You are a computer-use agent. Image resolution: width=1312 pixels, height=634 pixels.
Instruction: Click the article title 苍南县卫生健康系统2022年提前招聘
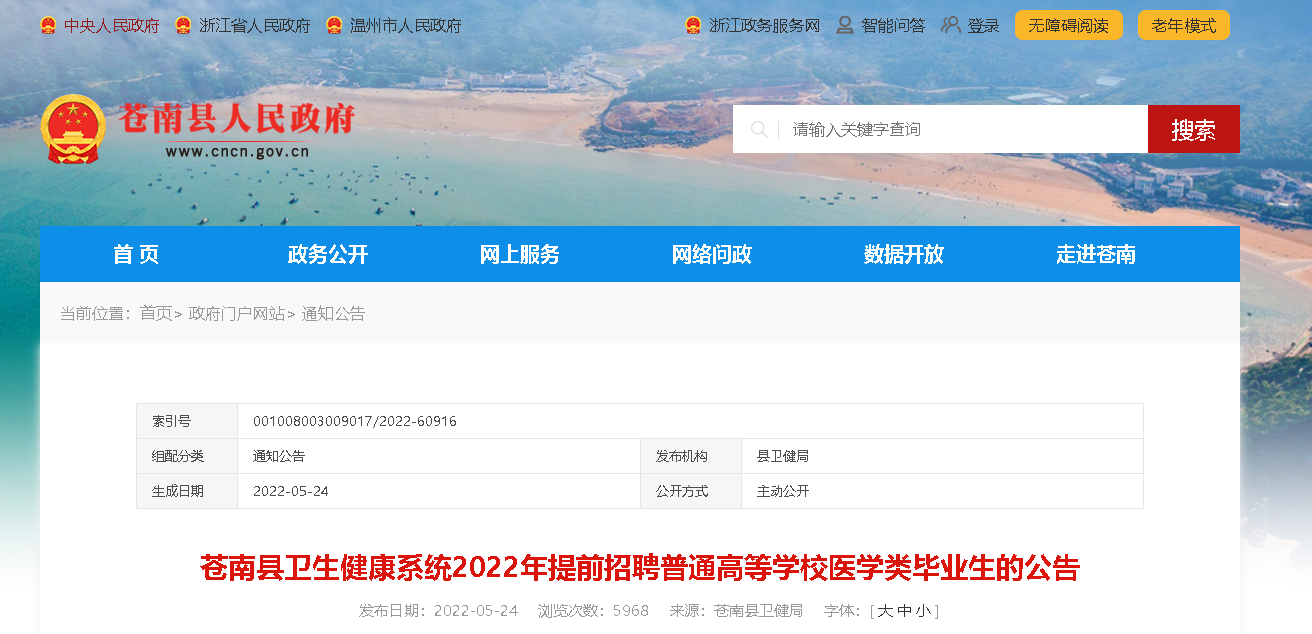[640, 568]
